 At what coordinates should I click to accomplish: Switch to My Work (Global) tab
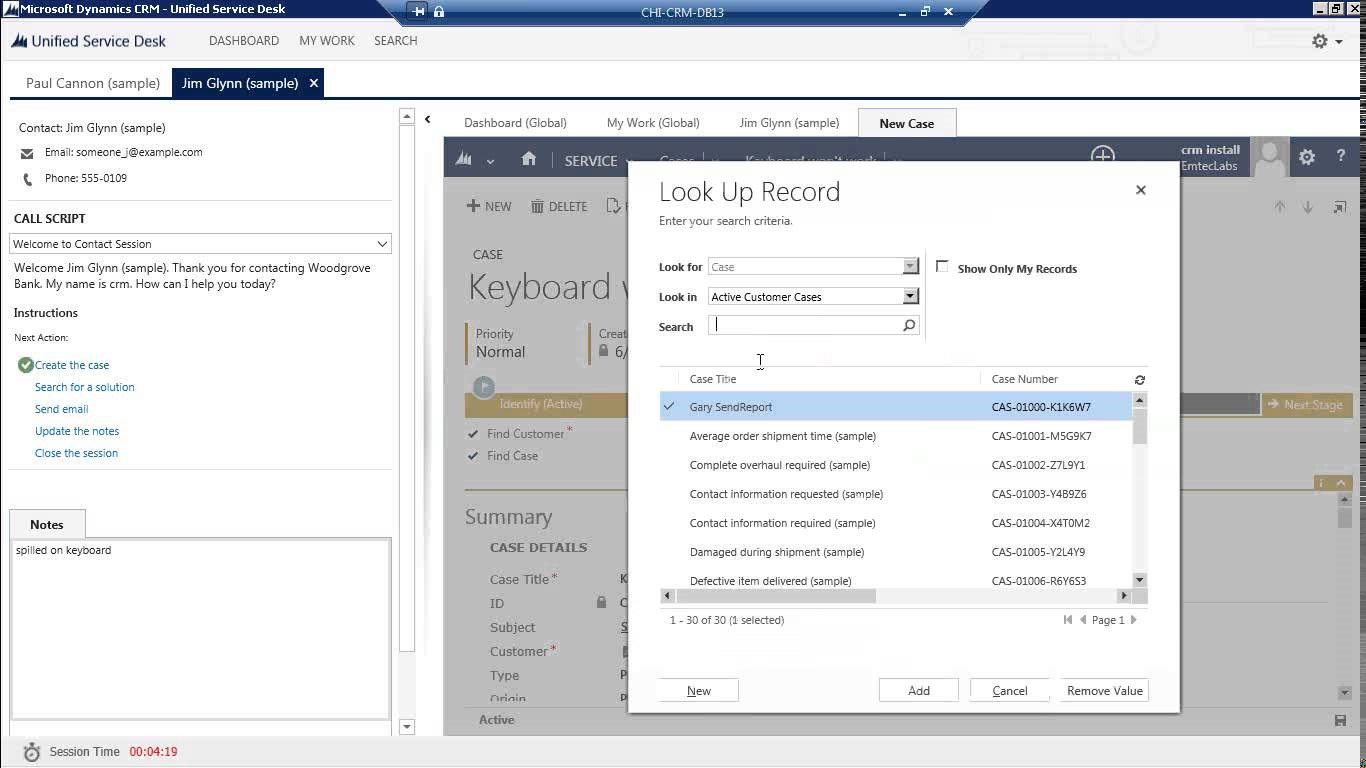click(653, 123)
